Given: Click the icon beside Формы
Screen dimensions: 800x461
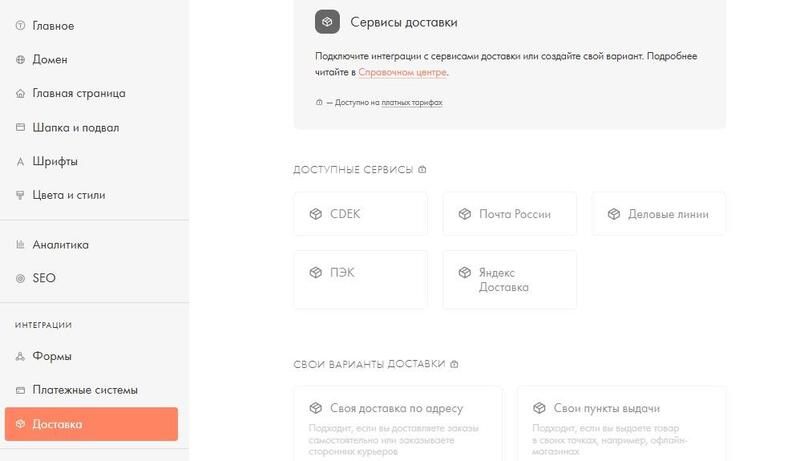Looking at the screenshot, I should 20,356.
